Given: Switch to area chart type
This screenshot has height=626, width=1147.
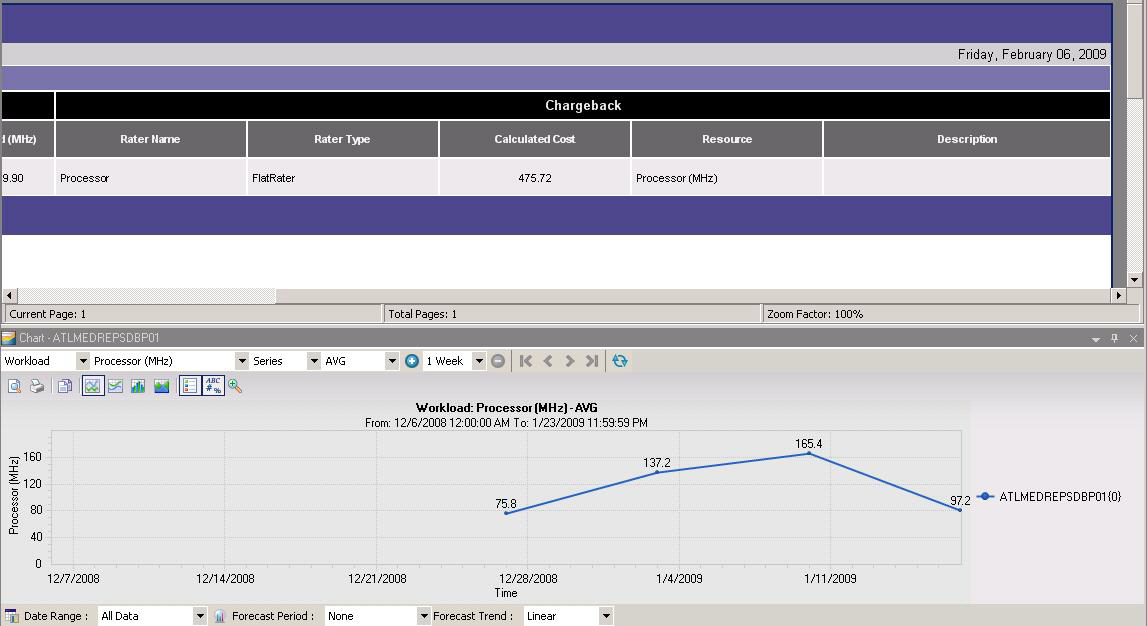Looking at the screenshot, I should 162,386.
